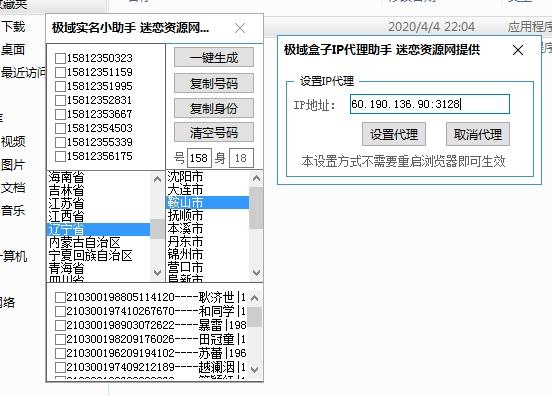Tick the checkbox for 15812355339
The image size is (552, 396).
60,143
